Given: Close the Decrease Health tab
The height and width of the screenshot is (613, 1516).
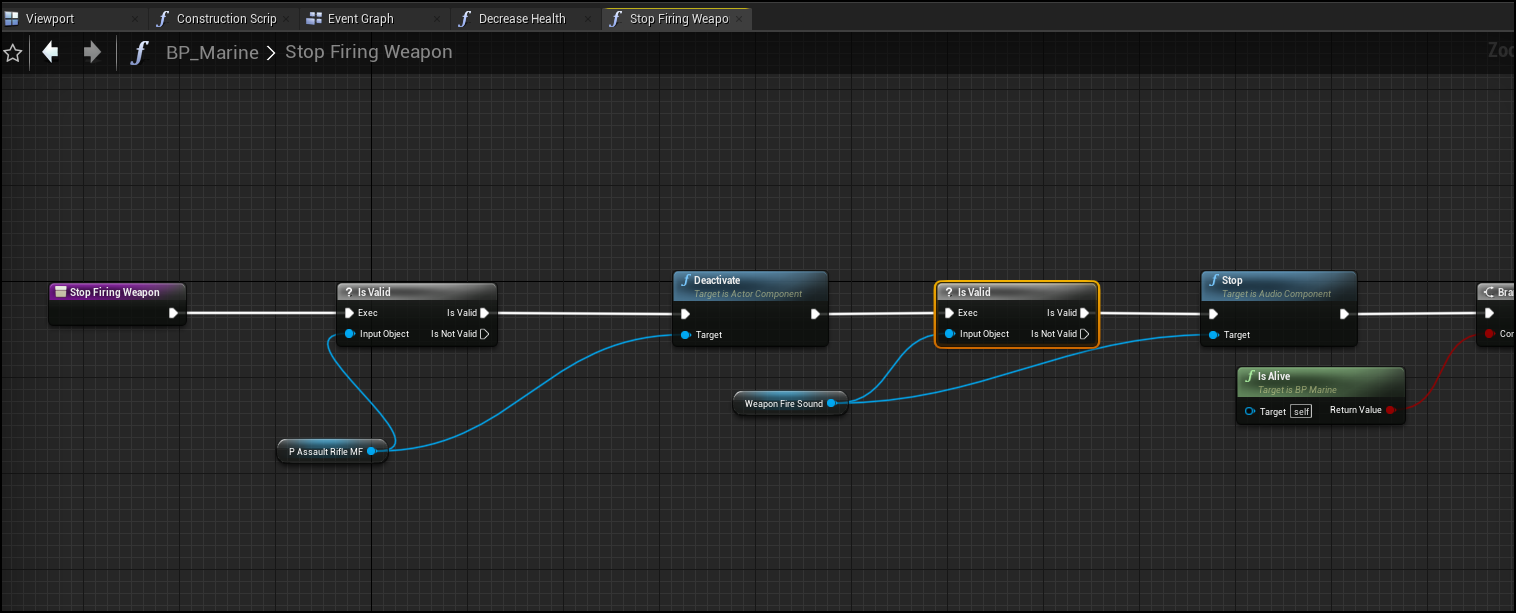Looking at the screenshot, I should pos(588,19).
